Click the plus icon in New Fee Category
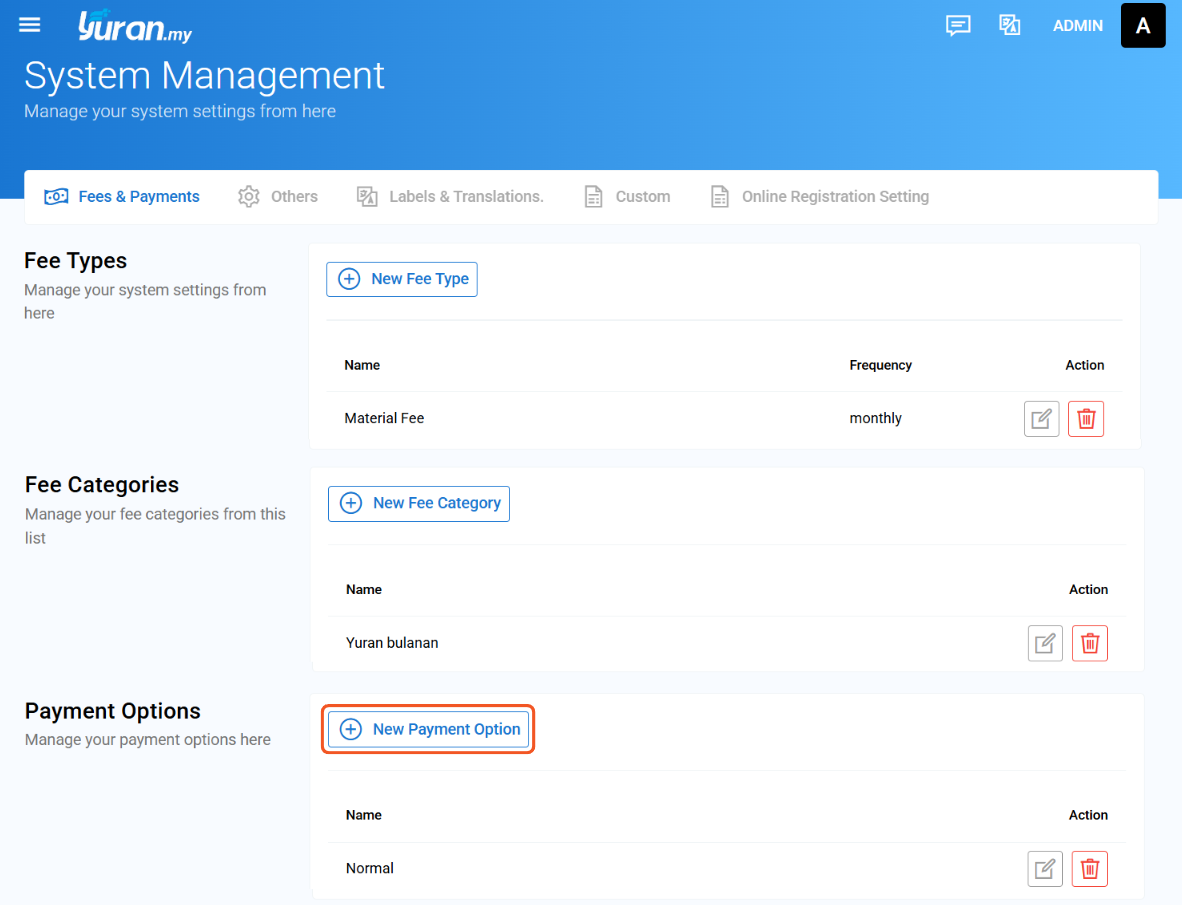 coord(351,503)
